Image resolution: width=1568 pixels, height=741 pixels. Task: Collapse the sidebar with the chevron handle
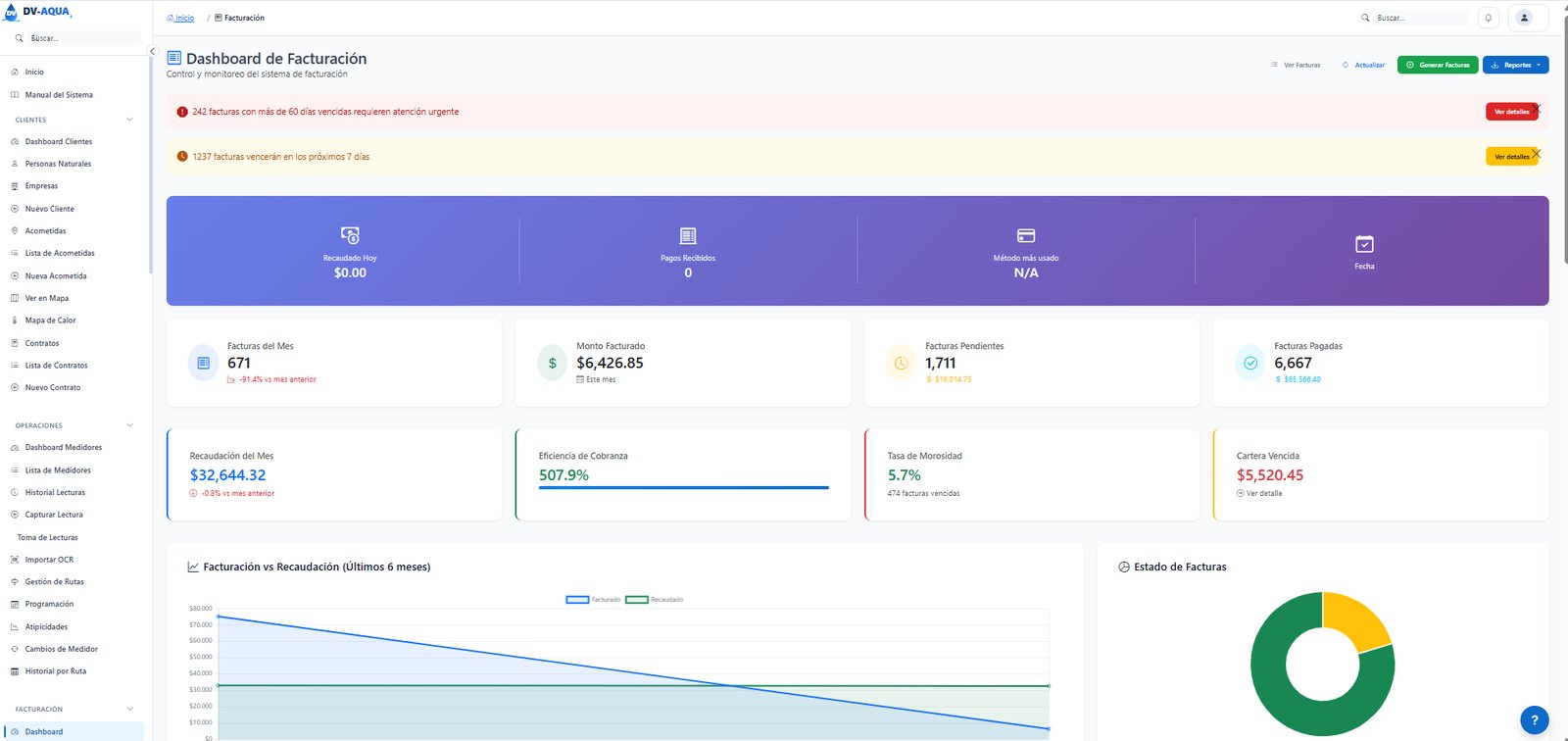[152, 51]
